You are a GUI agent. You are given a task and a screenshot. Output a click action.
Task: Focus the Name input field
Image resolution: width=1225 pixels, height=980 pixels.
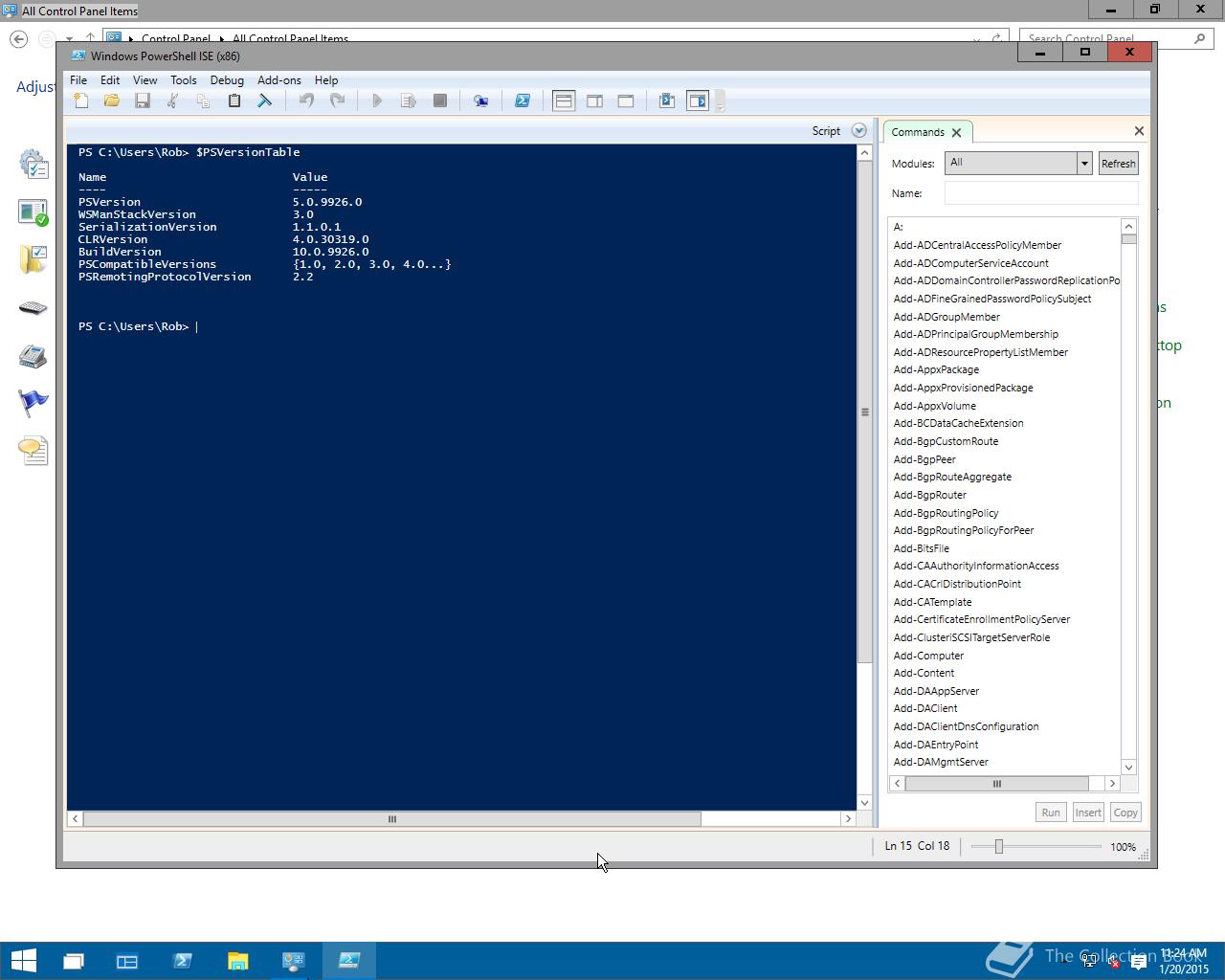click(1041, 193)
